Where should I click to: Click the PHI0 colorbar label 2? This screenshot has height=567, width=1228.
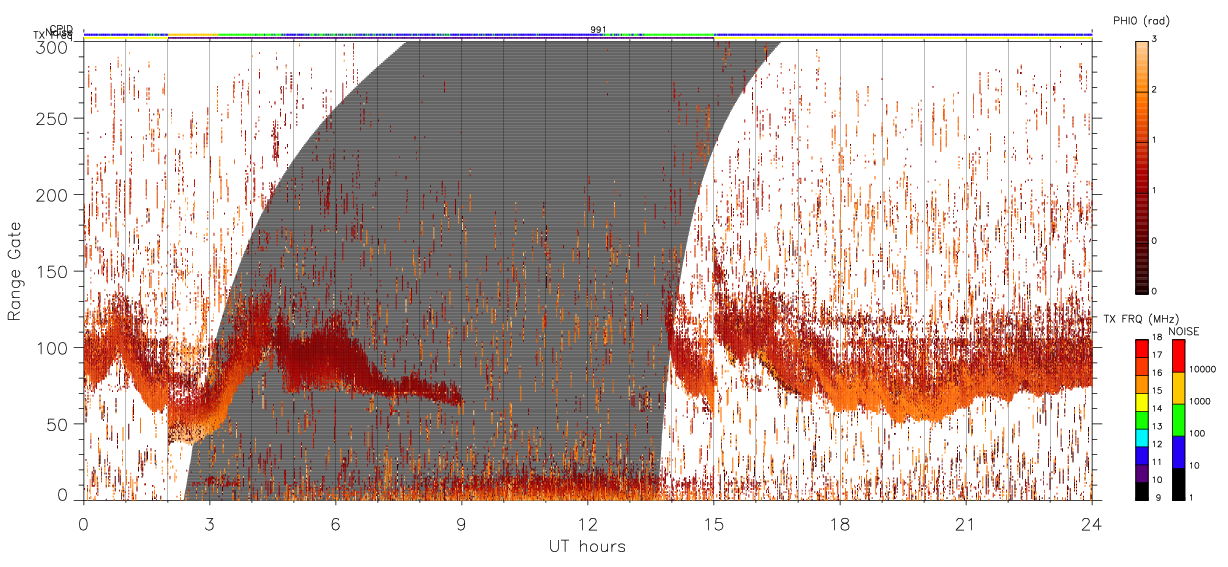(x=1155, y=91)
